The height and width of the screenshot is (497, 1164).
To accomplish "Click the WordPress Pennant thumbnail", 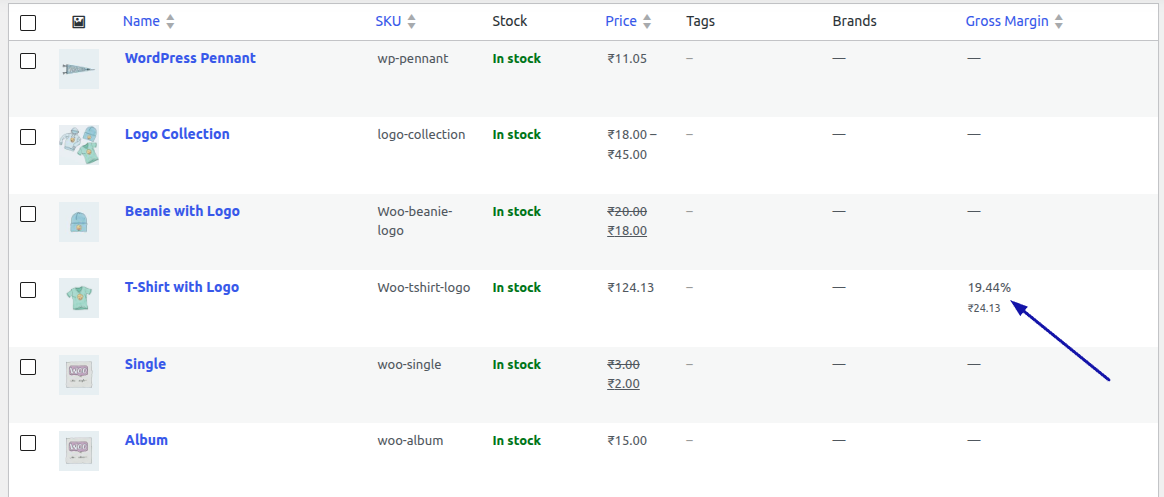I will 79,69.
